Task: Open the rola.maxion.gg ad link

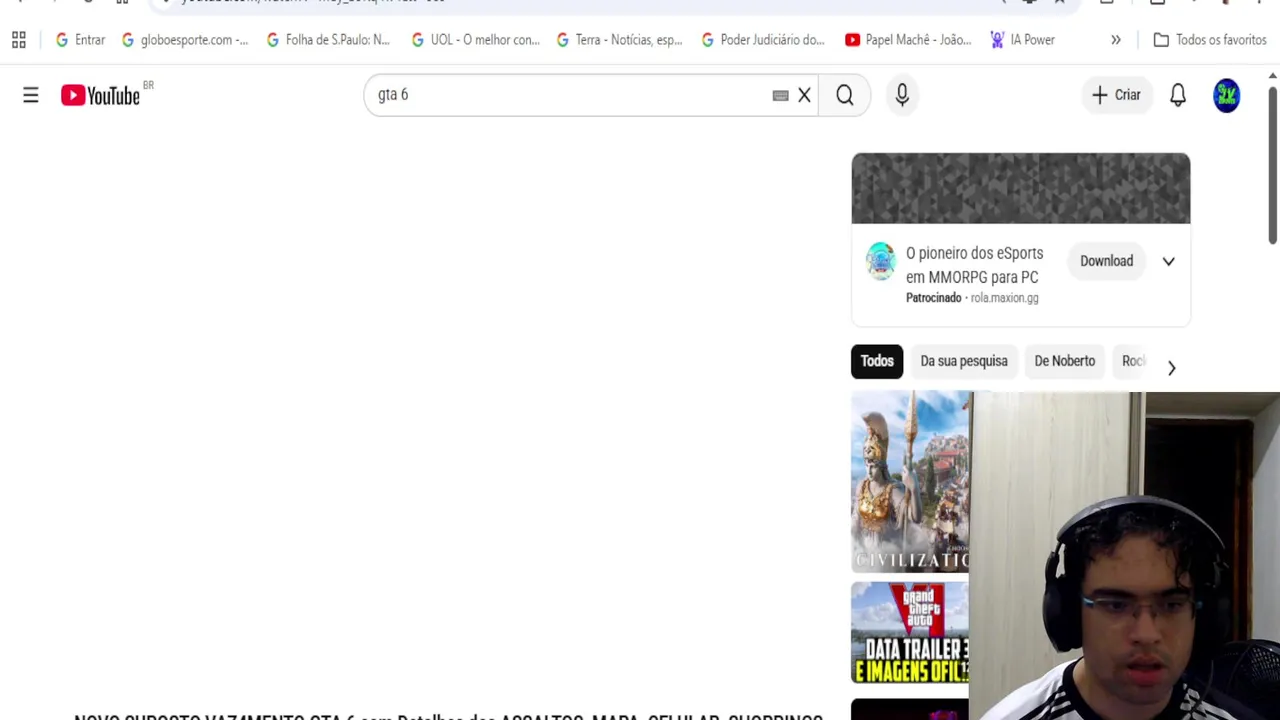Action: click(1004, 298)
